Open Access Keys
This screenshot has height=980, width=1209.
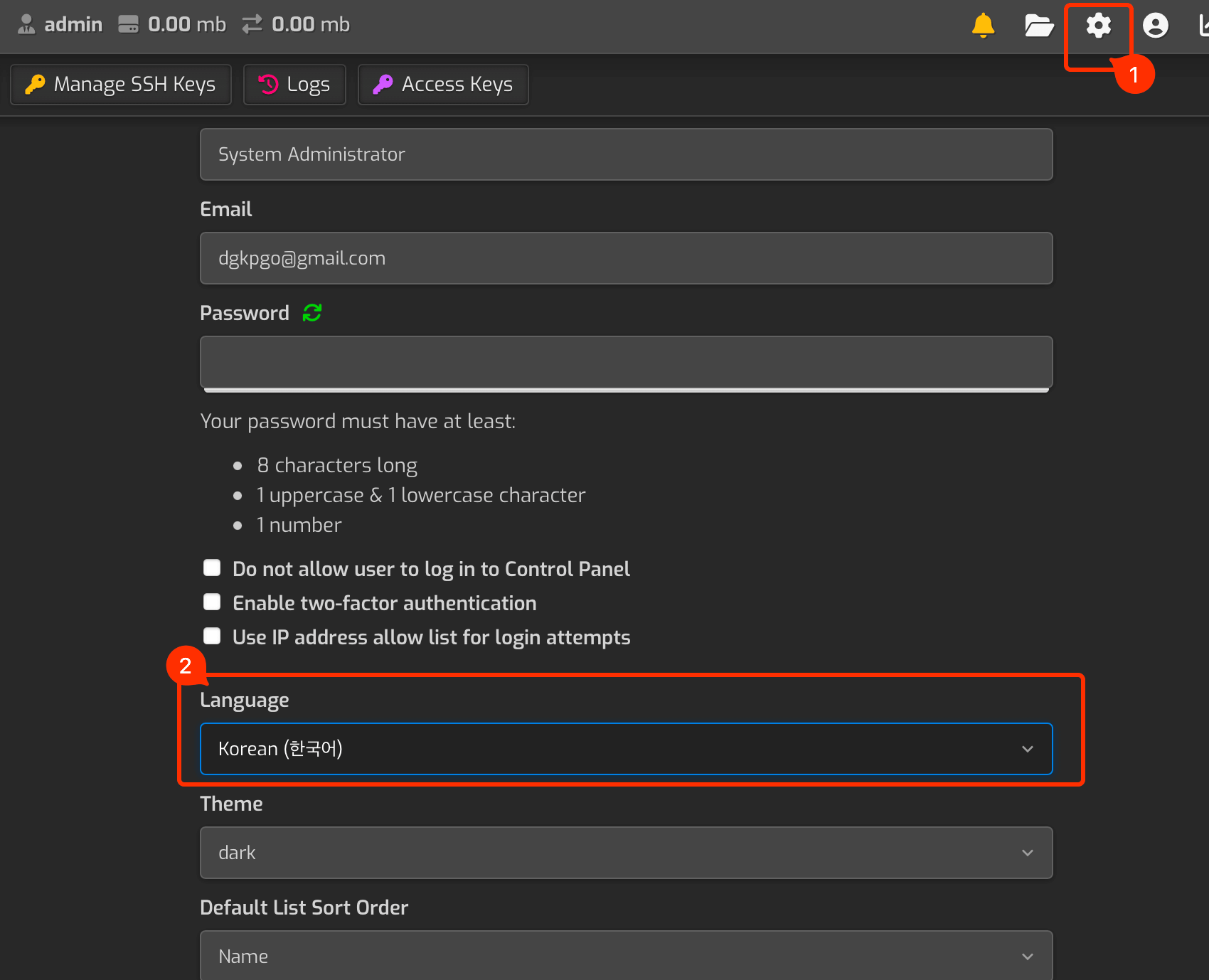(x=443, y=85)
